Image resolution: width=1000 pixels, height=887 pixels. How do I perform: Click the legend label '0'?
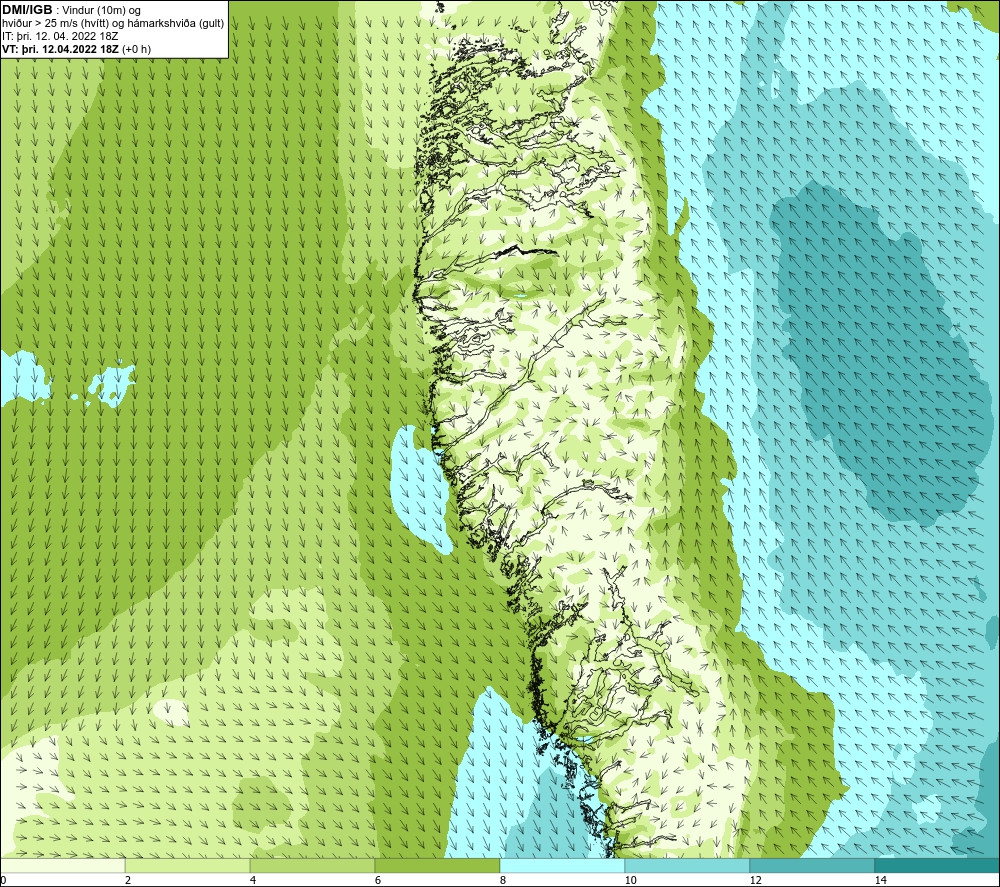point(3,880)
